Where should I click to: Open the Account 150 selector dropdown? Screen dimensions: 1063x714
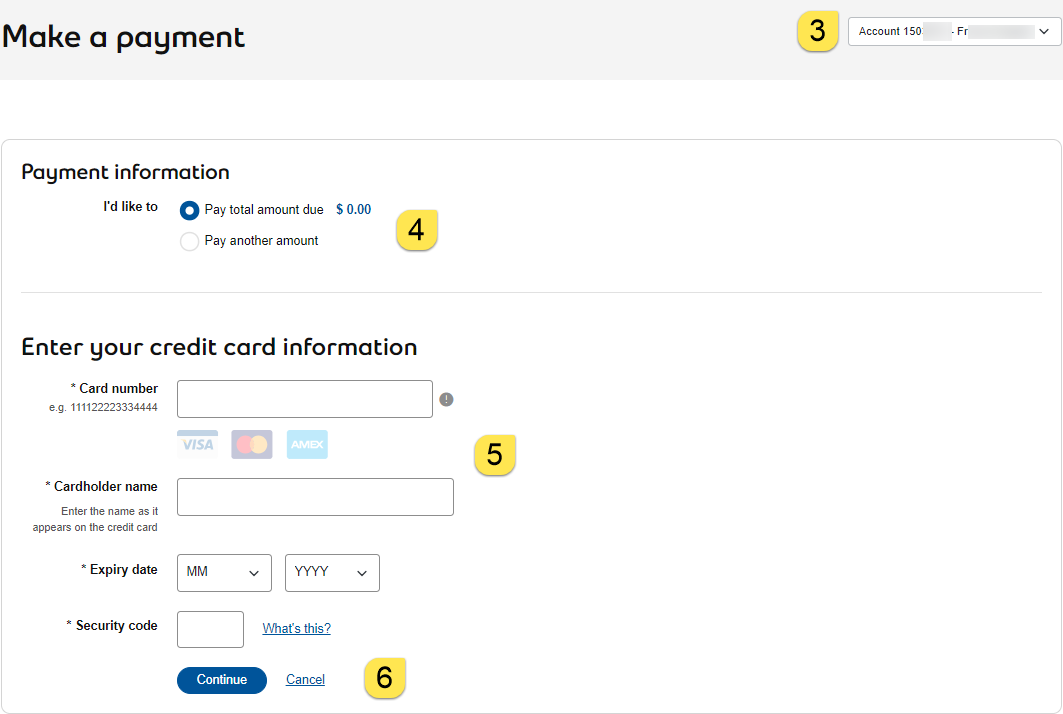(953, 31)
